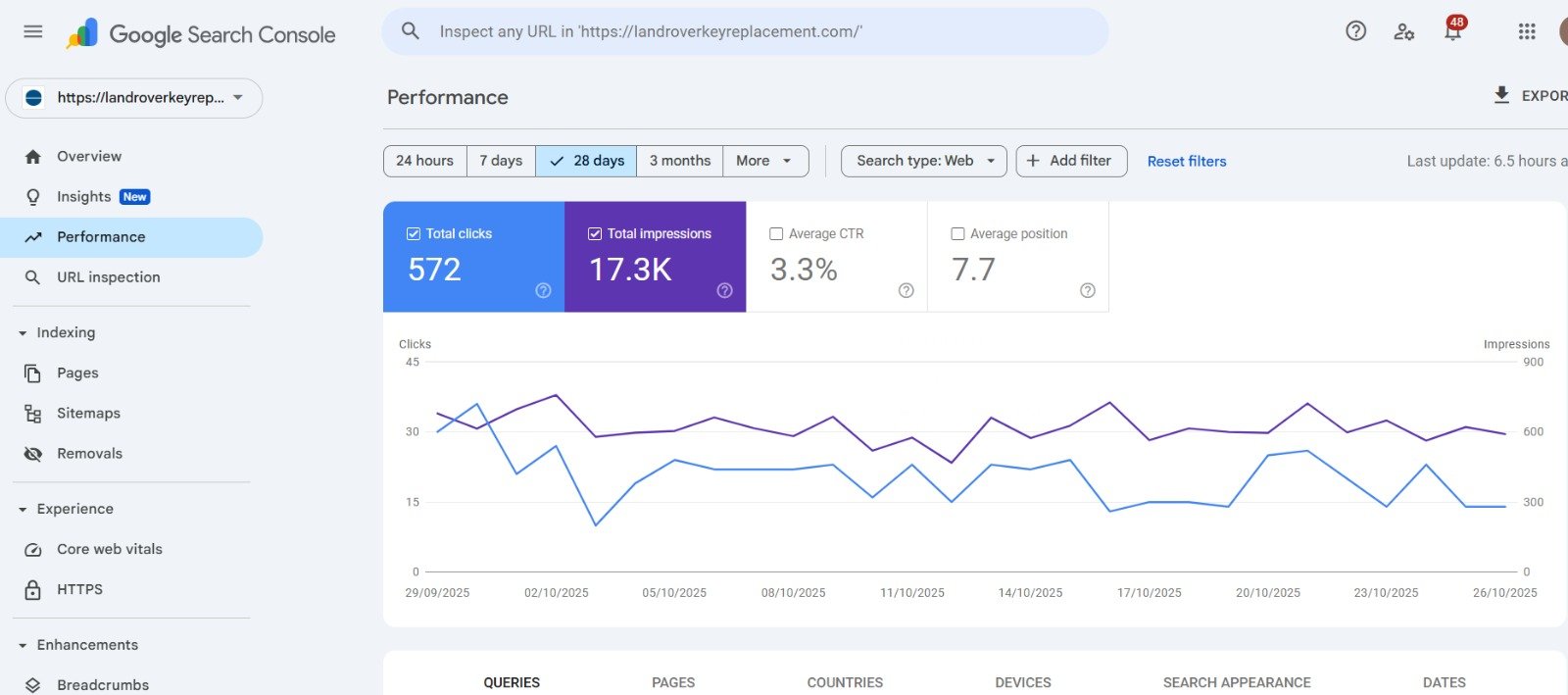Open the hamburger main menu
This screenshot has width=1568, height=695.
pos(32,31)
